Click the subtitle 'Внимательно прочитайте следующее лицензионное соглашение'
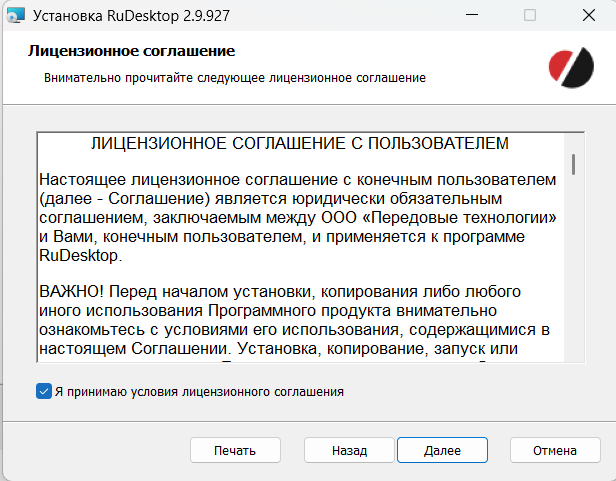Viewport: 616px width, 481px height. point(235,77)
